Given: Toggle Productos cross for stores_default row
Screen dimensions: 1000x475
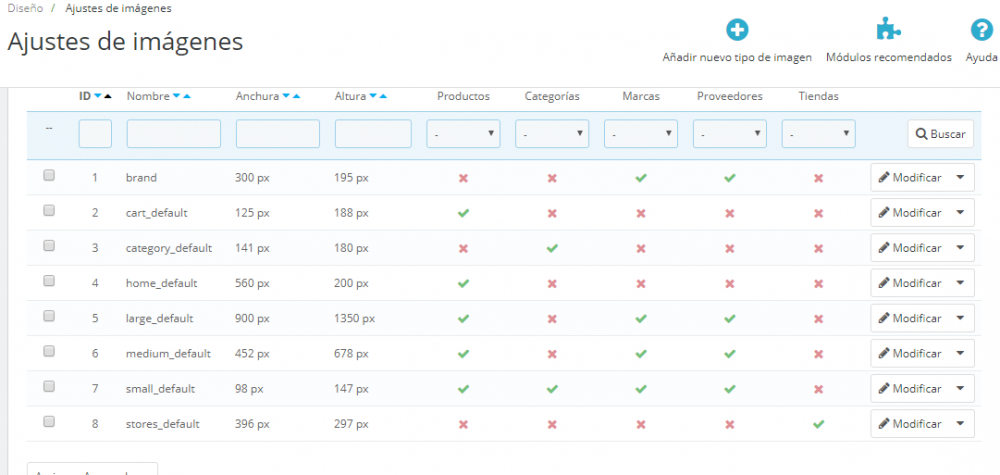Looking at the screenshot, I should [x=463, y=423].
